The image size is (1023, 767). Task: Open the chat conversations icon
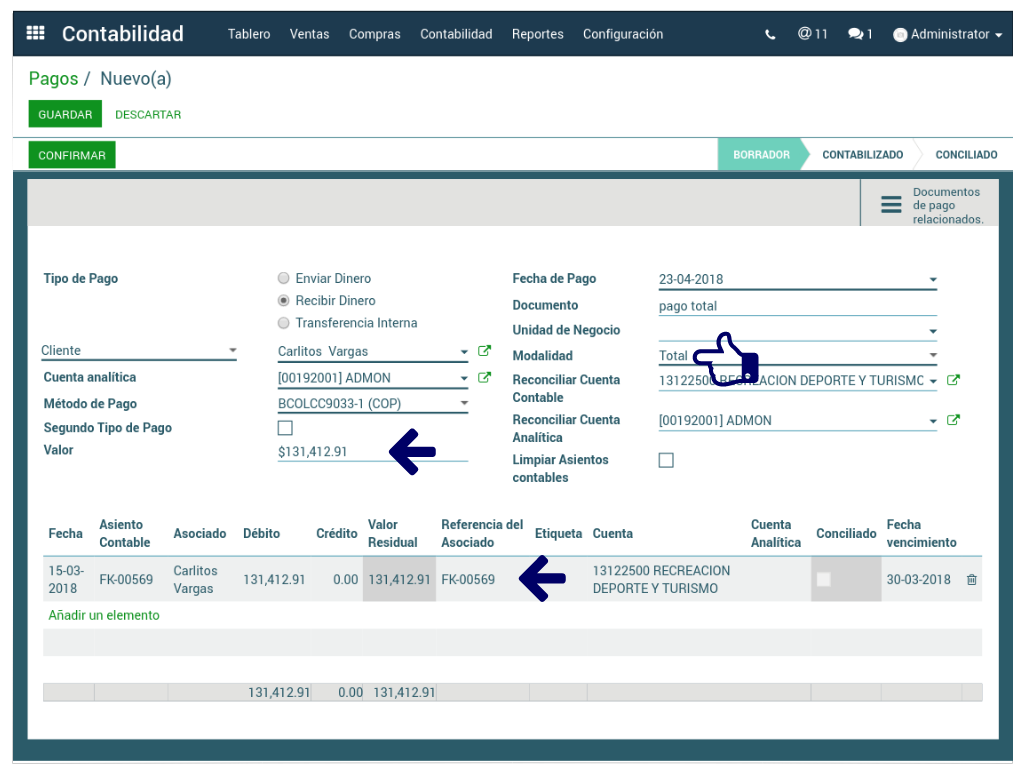(x=860, y=34)
